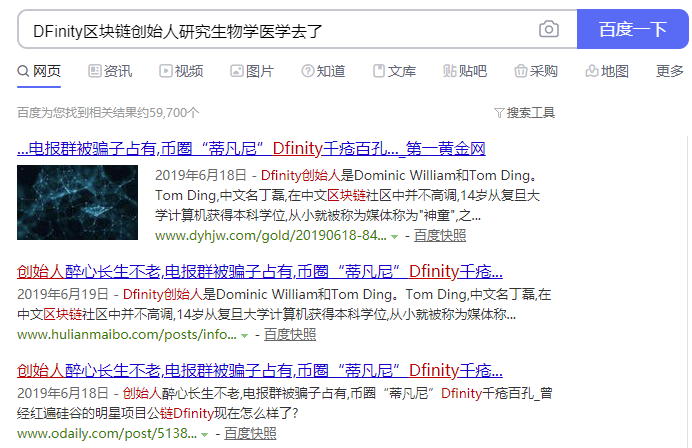
Task: Click the 2019年6月19日 date text
Action: point(63,294)
